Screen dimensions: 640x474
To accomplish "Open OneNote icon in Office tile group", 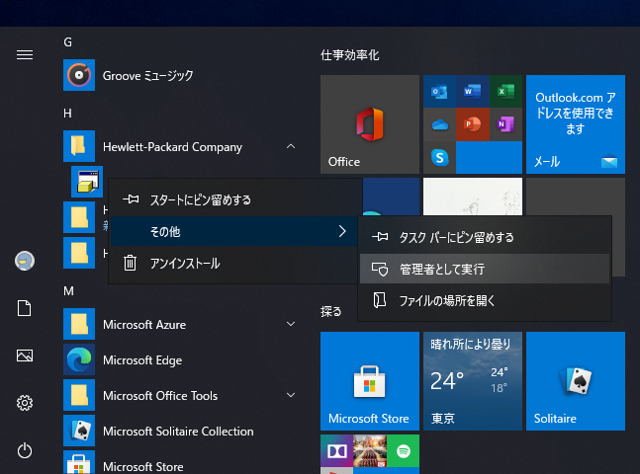I will click(506, 124).
